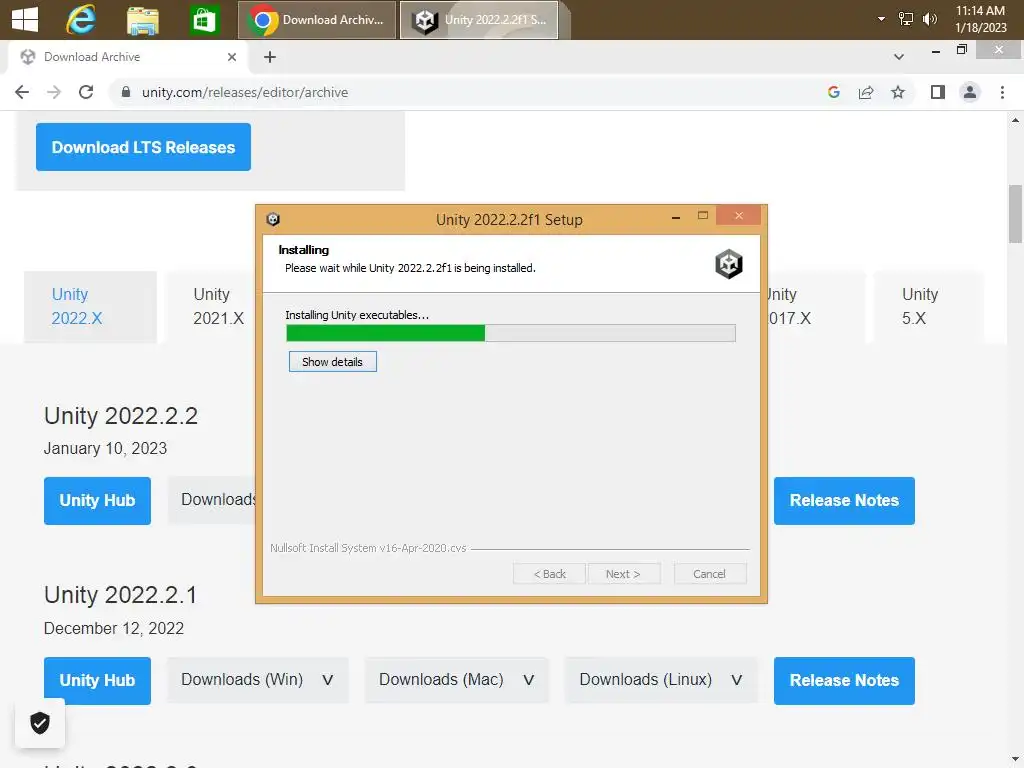Expand Downloads (Mac) for Unity 2022.2.1
This screenshot has height=768, width=1024.
[x=456, y=680]
